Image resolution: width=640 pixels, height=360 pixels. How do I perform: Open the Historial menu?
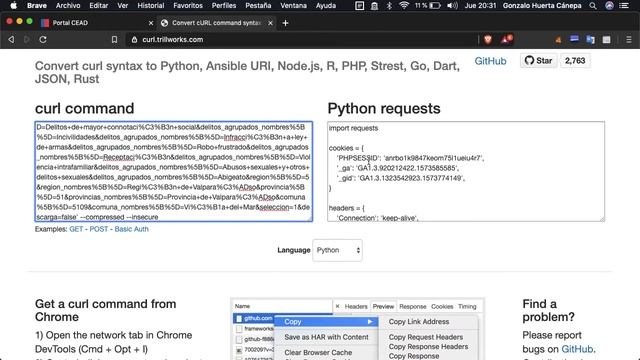[151, 6]
